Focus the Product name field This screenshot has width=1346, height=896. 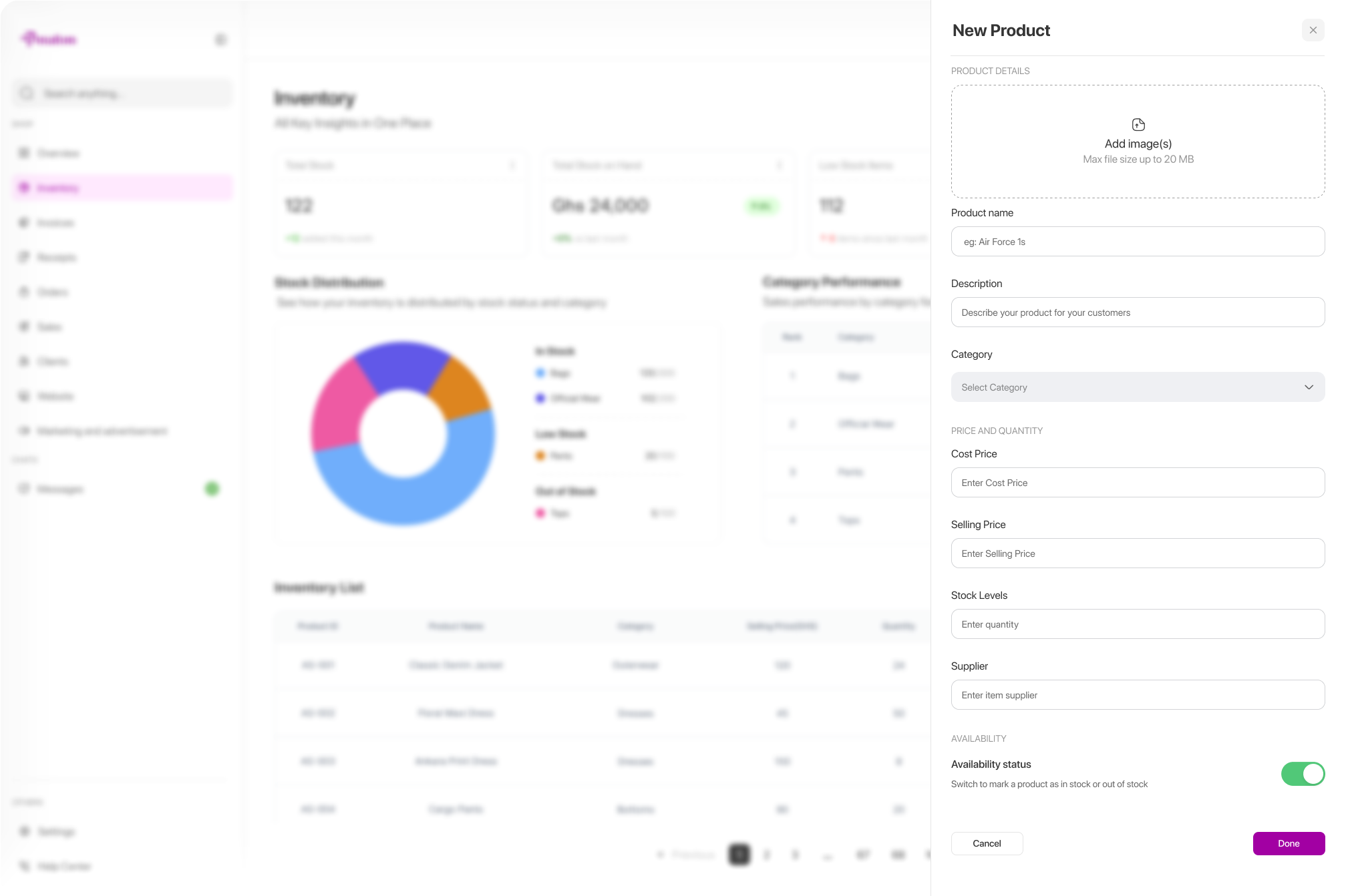tap(1138, 242)
